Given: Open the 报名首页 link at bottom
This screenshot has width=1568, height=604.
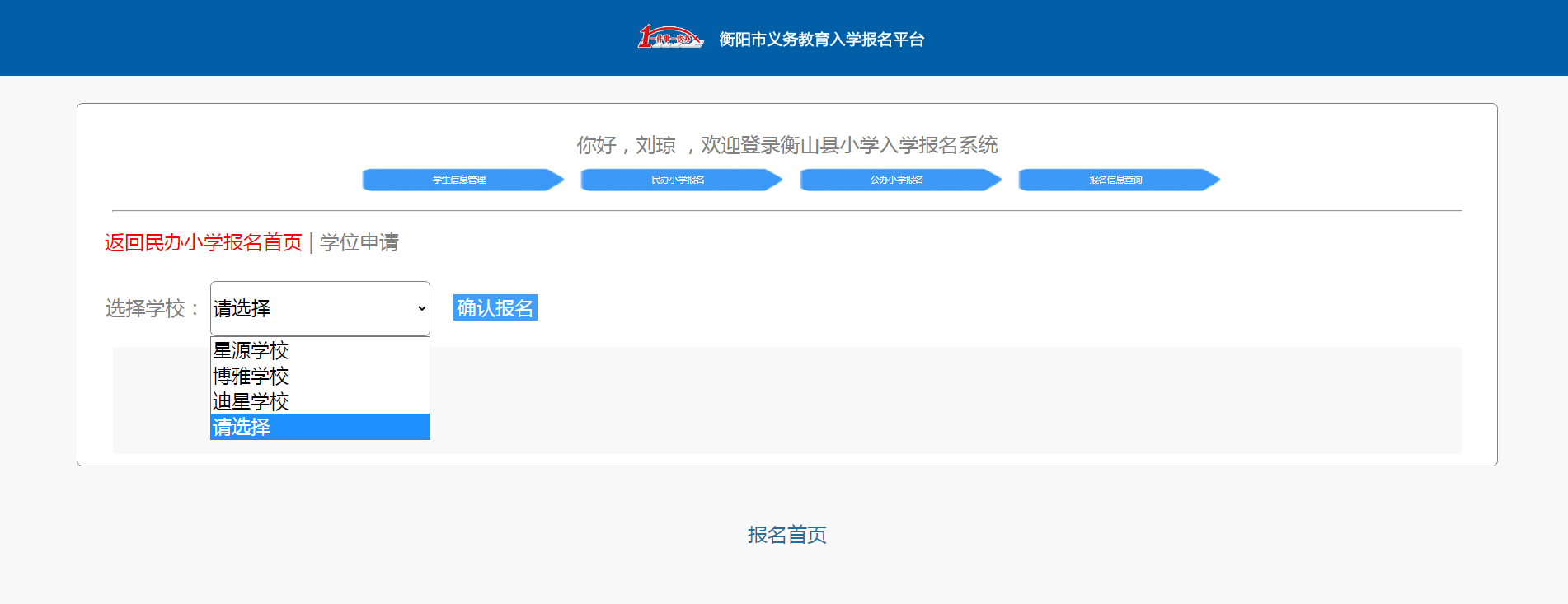Looking at the screenshot, I should tap(786, 535).
